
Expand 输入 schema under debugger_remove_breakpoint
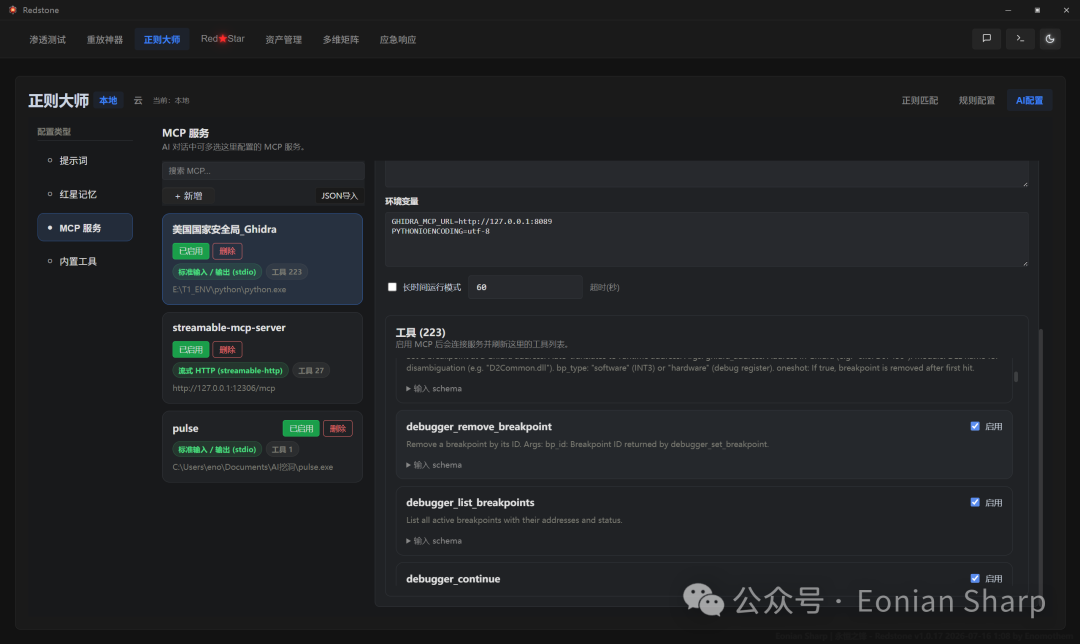tap(434, 465)
